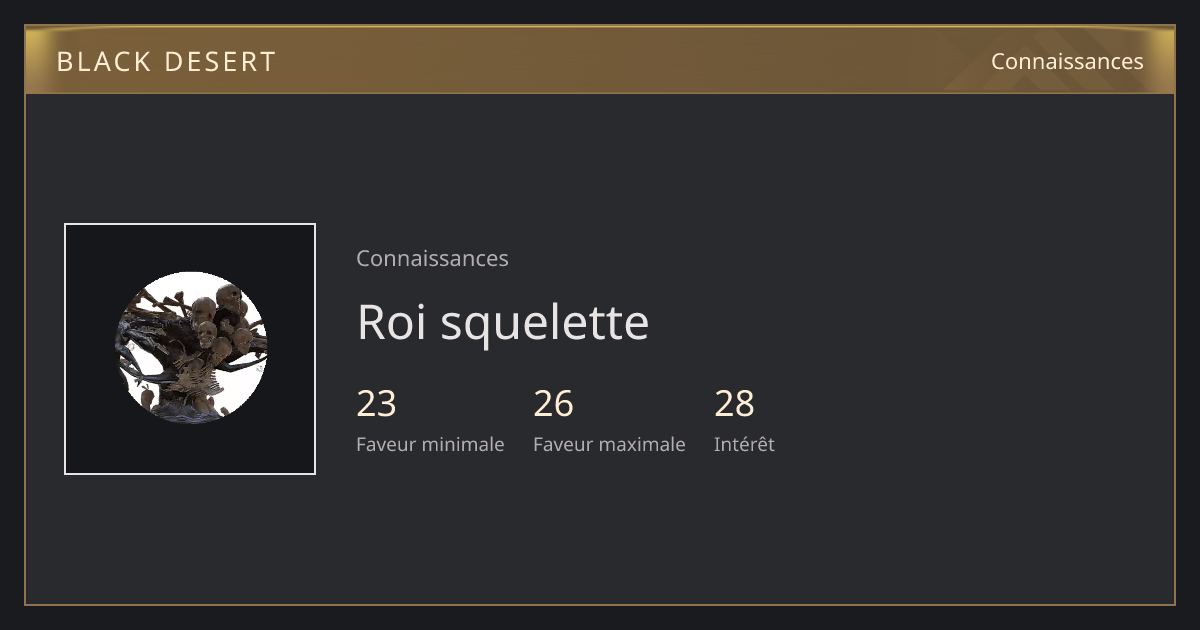
Task: Click the empty dark area beside the stats
Action: pos(970,420)
